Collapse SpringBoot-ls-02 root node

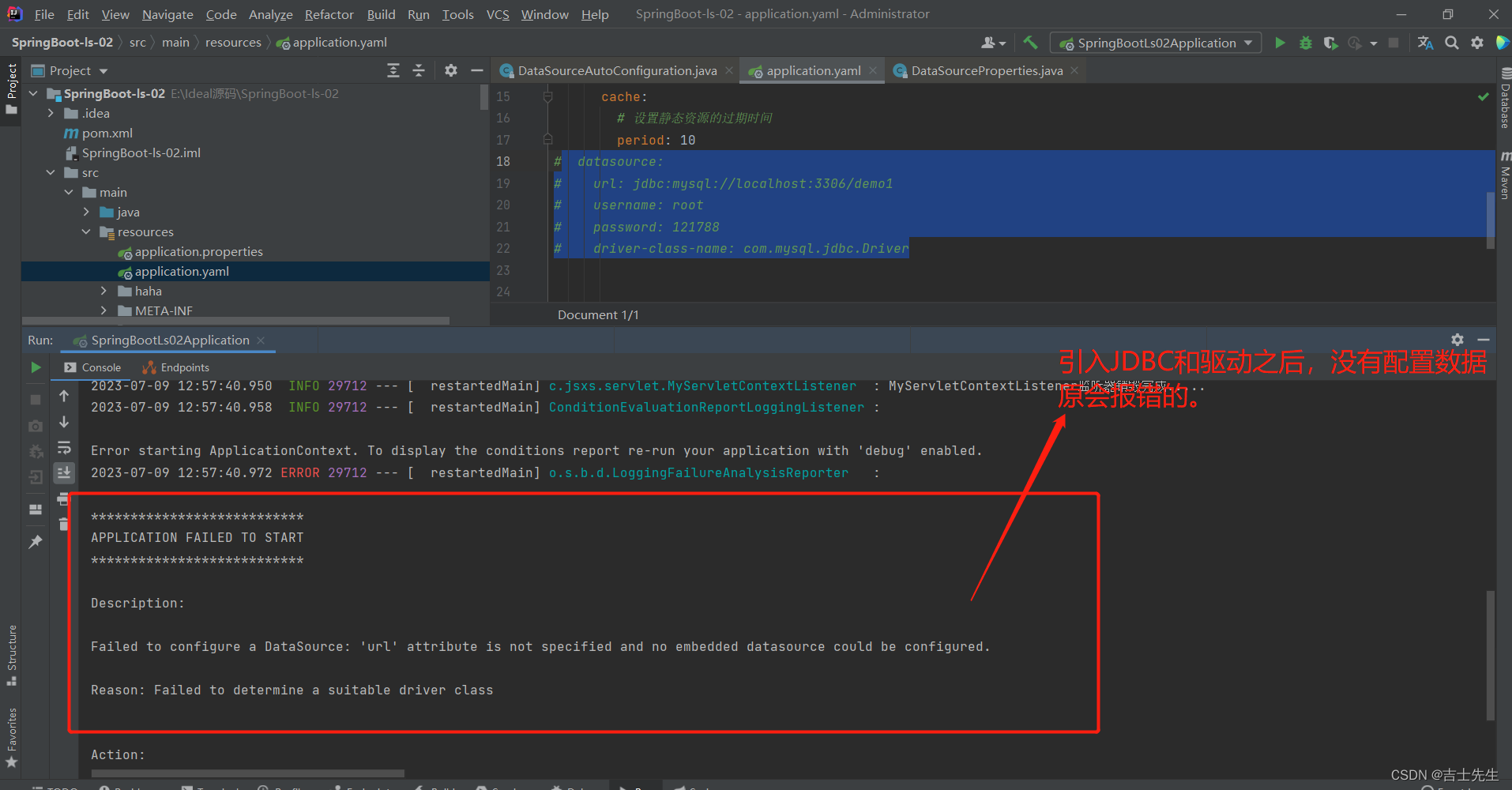tap(33, 93)
